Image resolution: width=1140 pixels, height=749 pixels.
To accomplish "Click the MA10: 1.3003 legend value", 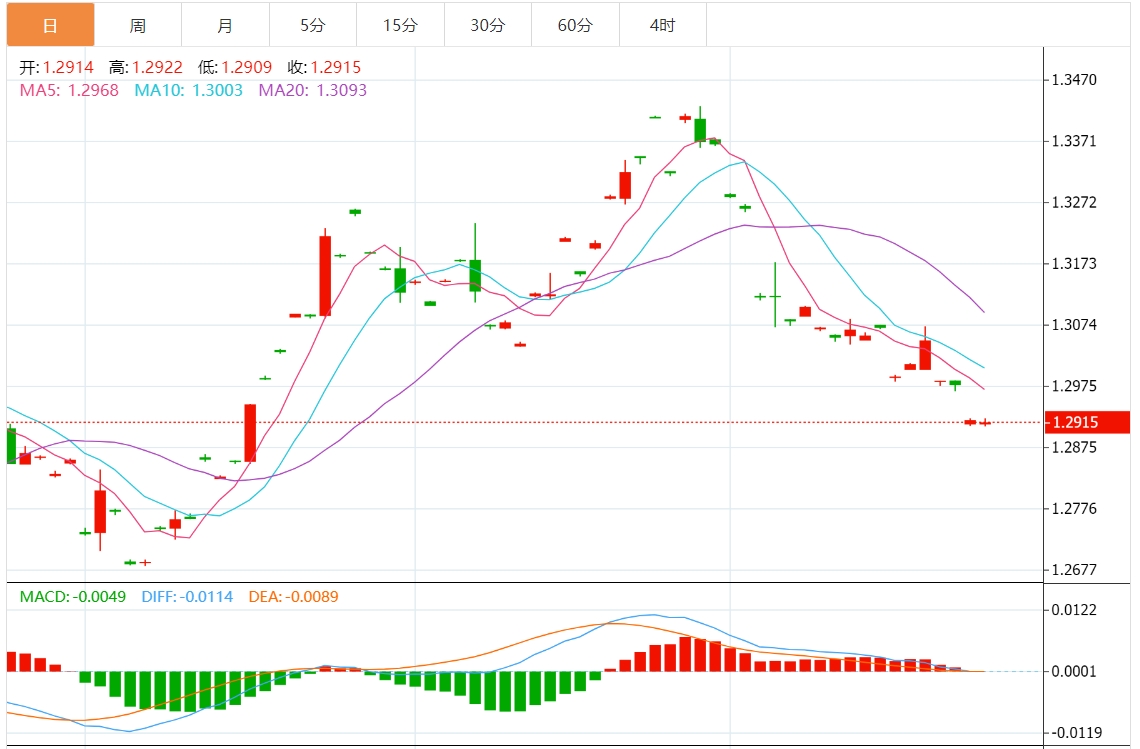I will [188, 90].
